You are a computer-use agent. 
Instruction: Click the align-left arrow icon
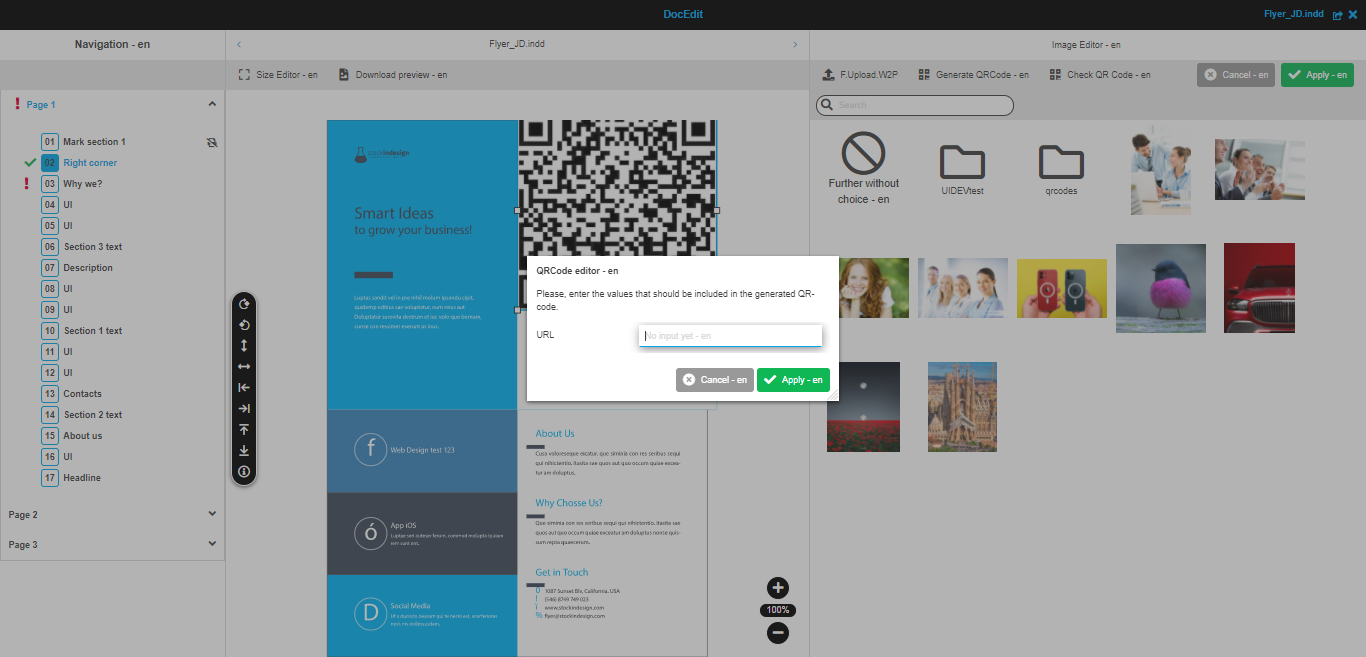coord(244,387)
